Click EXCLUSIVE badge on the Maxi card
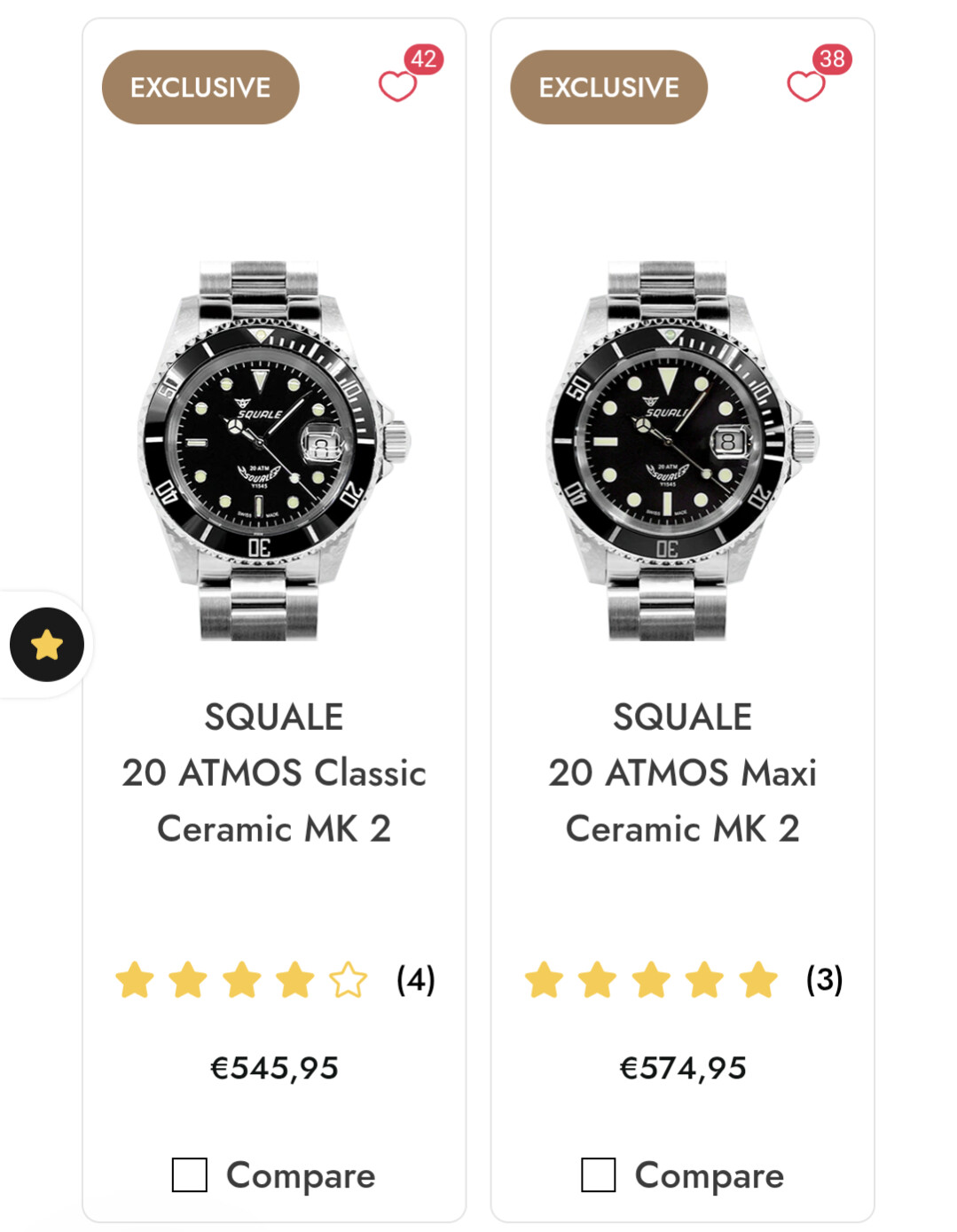 click(x=609, y=87)
